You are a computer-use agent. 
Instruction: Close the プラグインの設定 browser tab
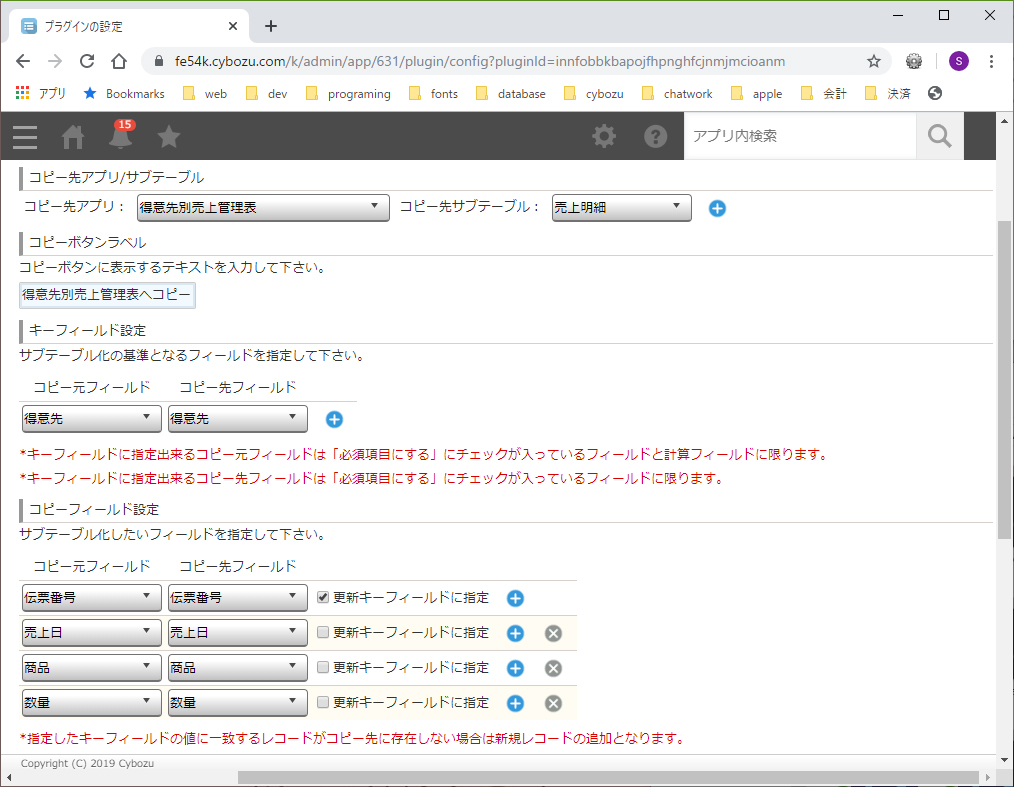pos(233,27)
